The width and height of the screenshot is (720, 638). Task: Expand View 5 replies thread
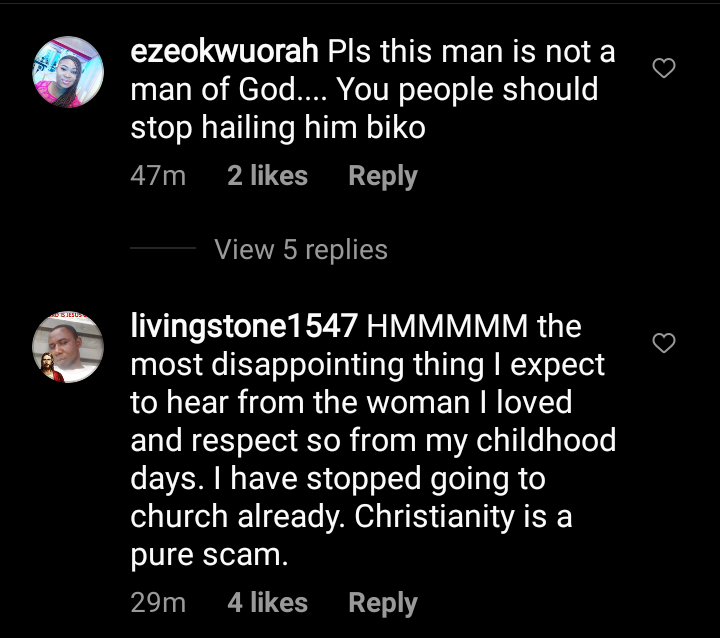[x=301, y=250]
